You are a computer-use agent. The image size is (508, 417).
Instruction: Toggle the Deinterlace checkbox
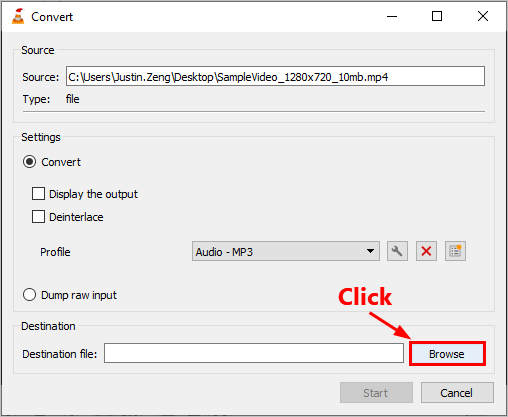[x=38, y=217]
